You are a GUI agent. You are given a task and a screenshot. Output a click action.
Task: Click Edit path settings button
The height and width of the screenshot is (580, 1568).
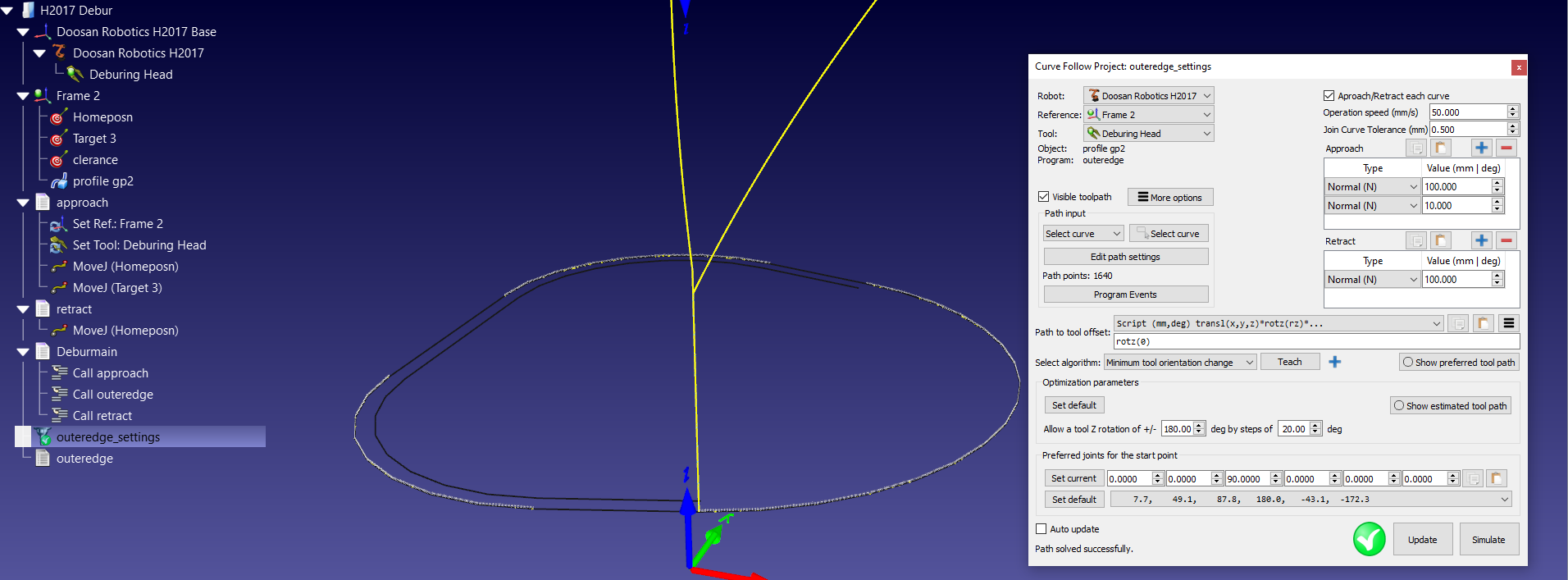[1125, 257]
